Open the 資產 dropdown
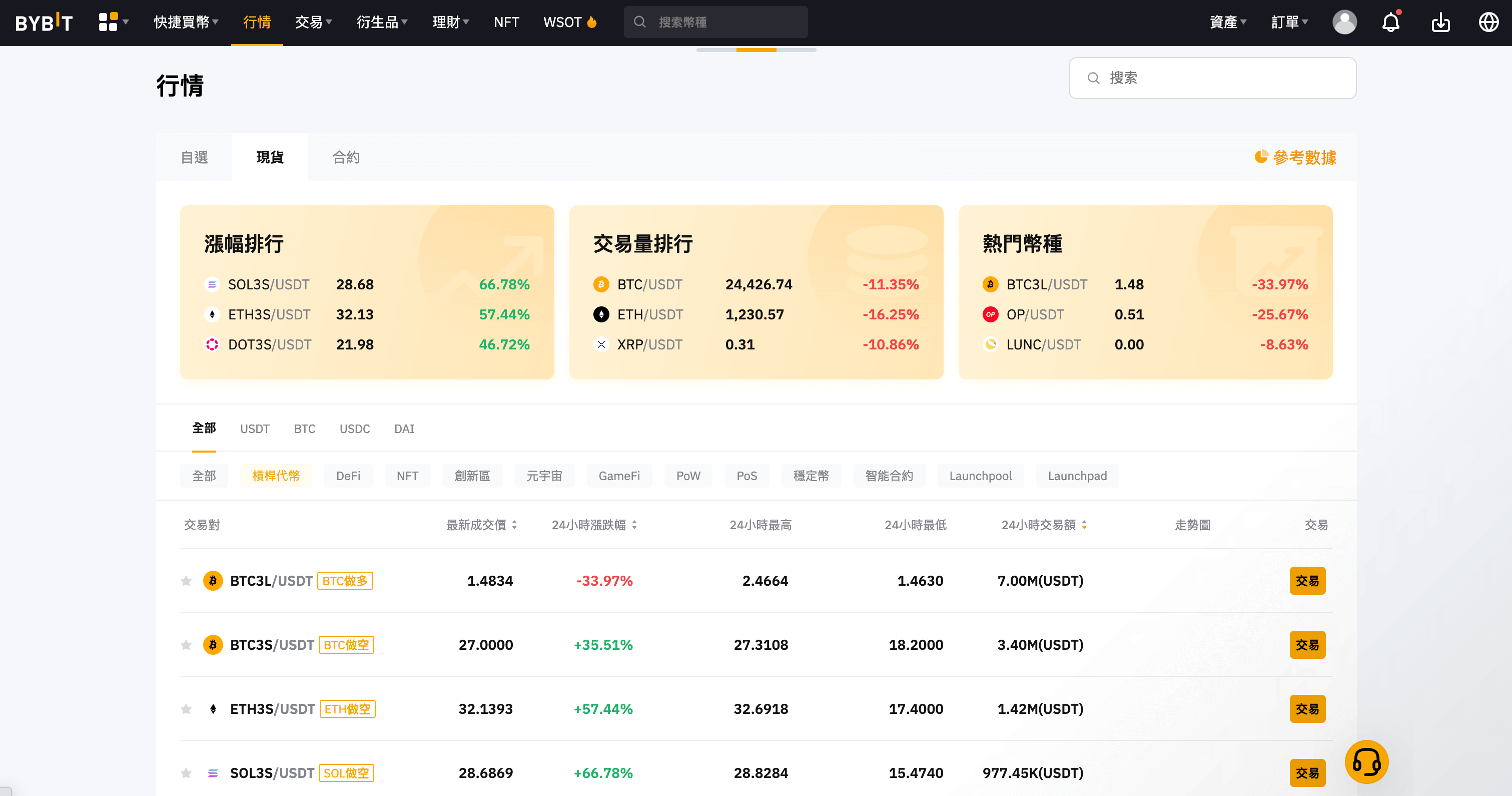The image size is (1512, 796). pos(1228,23)
